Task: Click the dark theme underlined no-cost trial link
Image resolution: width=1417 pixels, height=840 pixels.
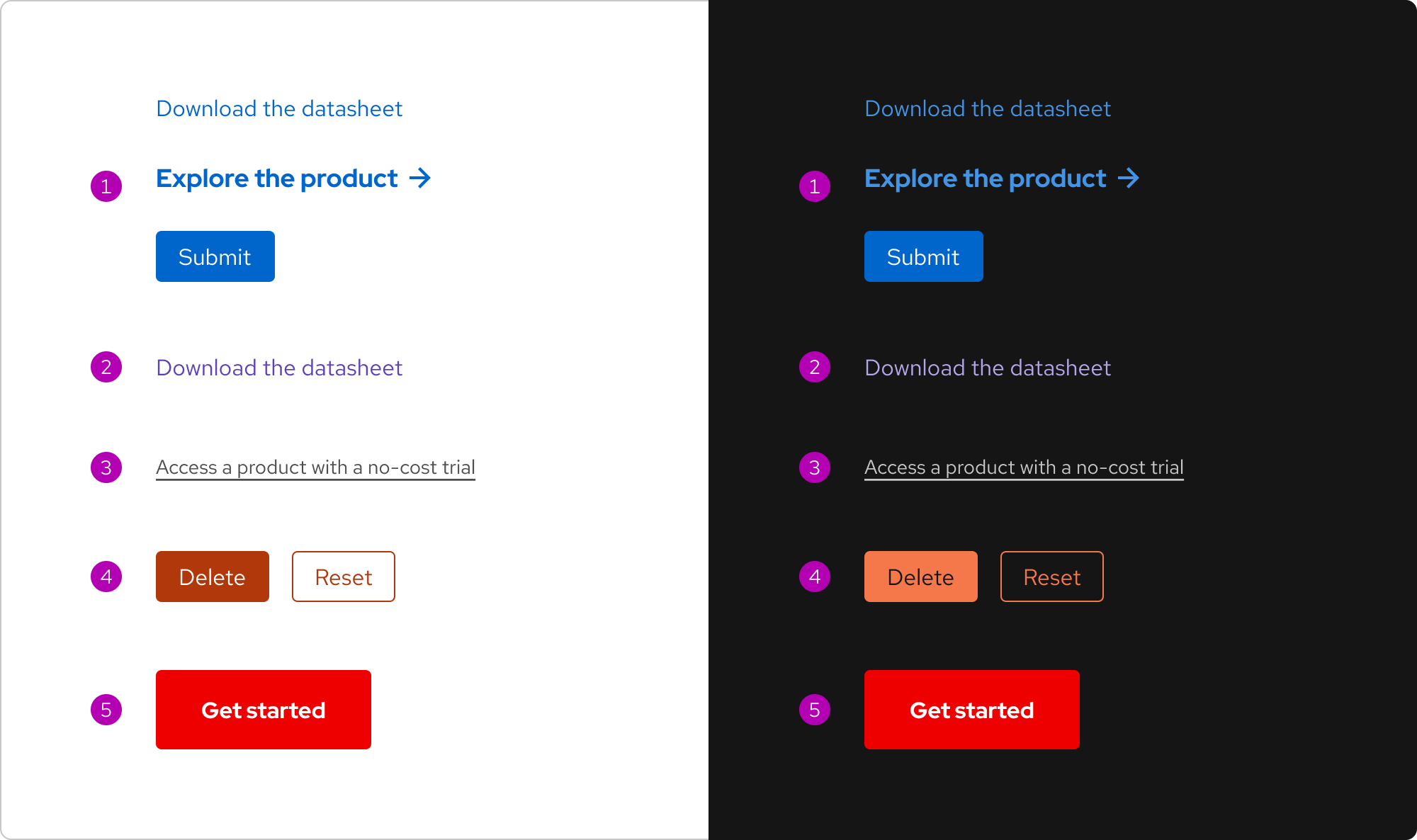Action: pyautogui.click(x=1024, y=467)
